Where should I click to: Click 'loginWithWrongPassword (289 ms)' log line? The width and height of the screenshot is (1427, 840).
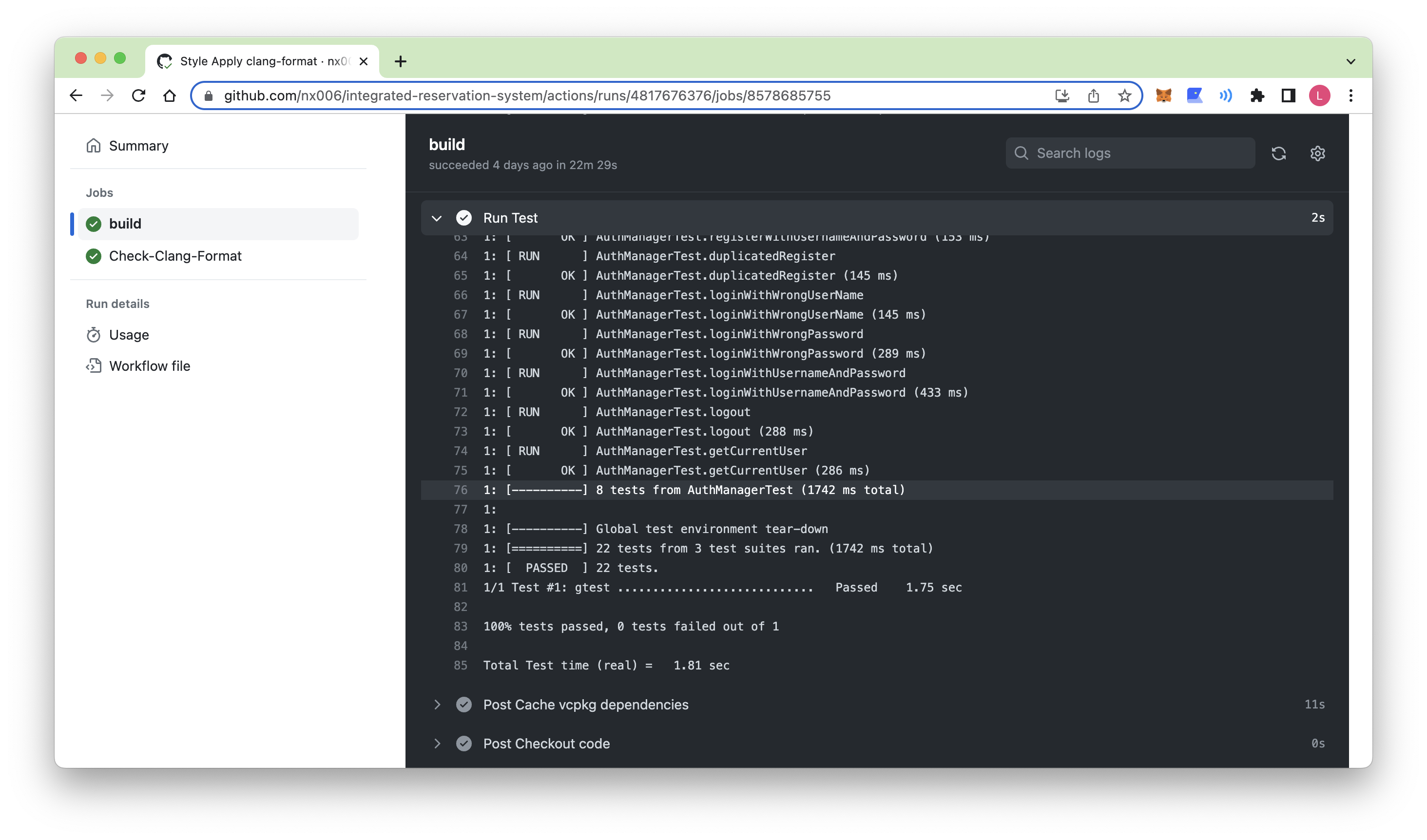pos(704,354)
